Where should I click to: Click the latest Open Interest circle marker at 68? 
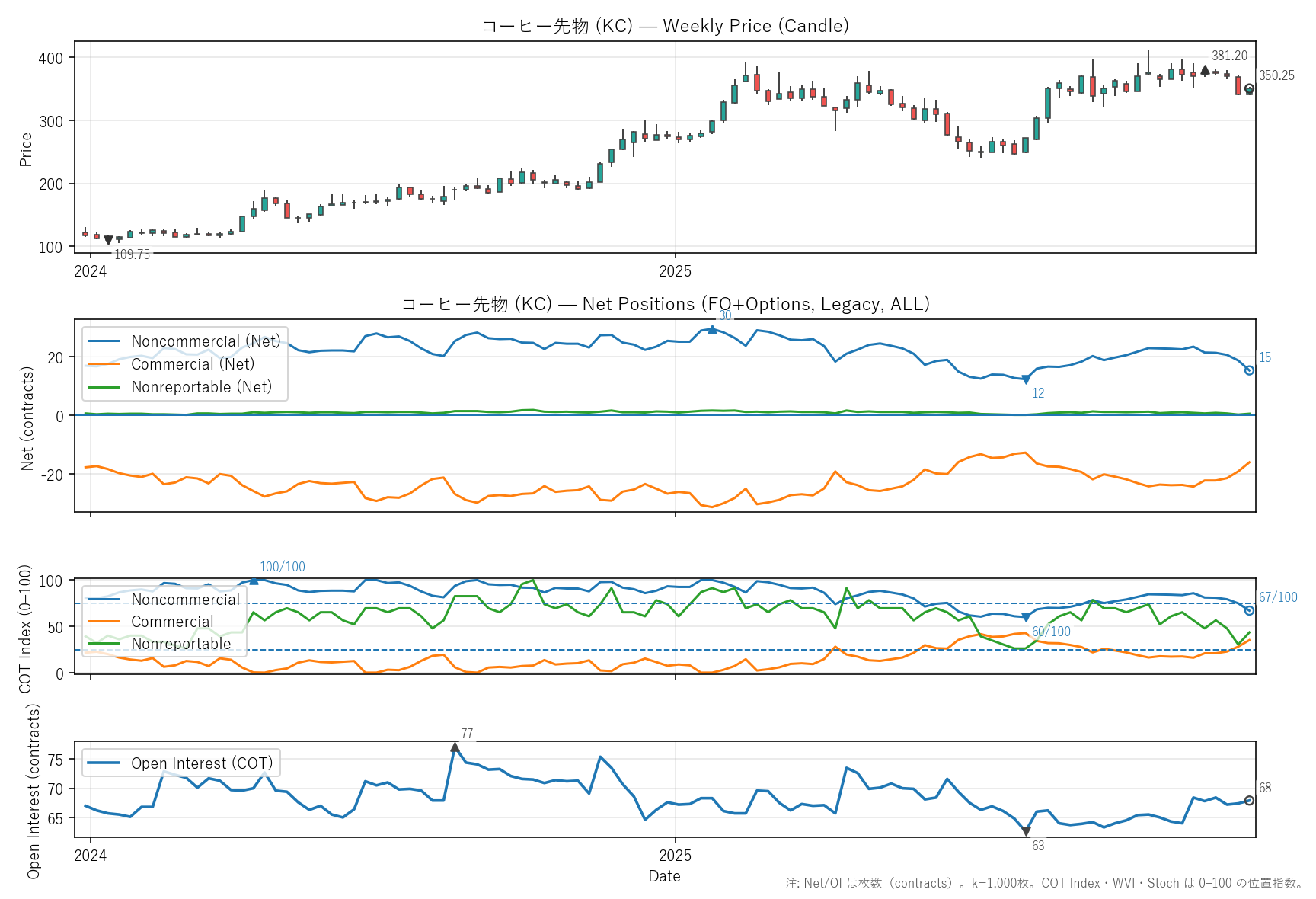click(x=1249, y=801)
